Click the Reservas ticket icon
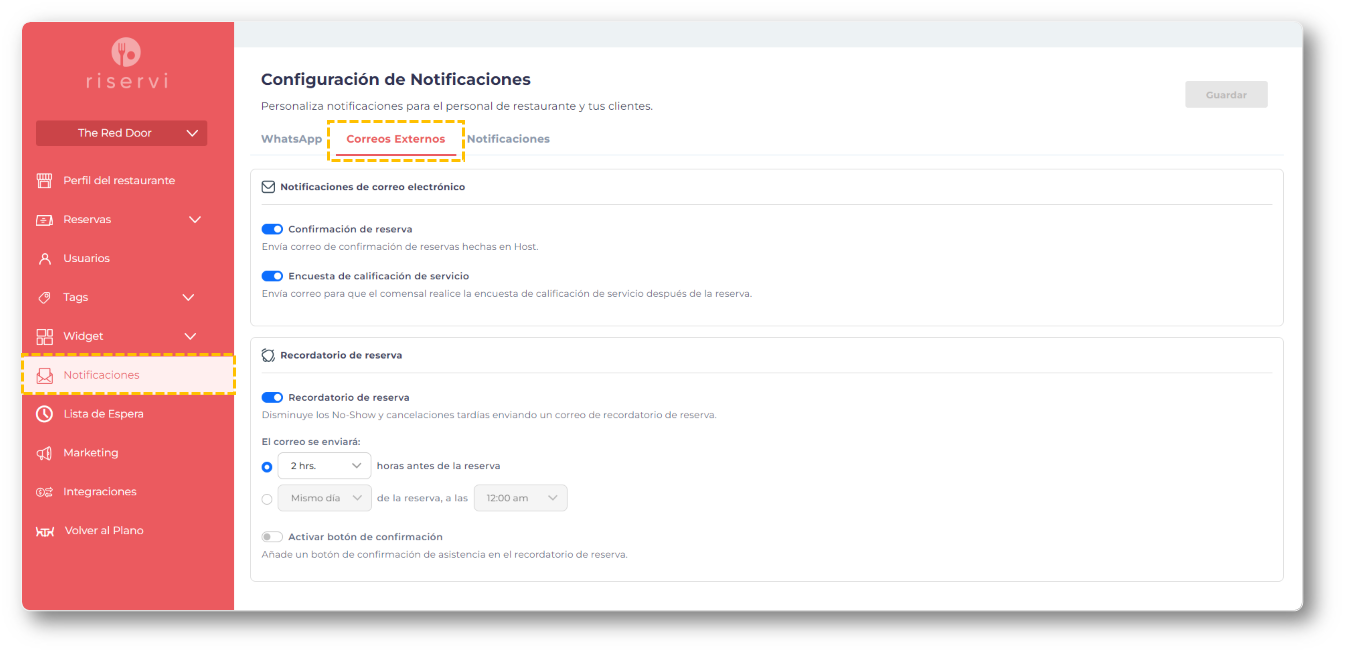The height and width of the screenshot is (653, 1345). coord(44,220)
